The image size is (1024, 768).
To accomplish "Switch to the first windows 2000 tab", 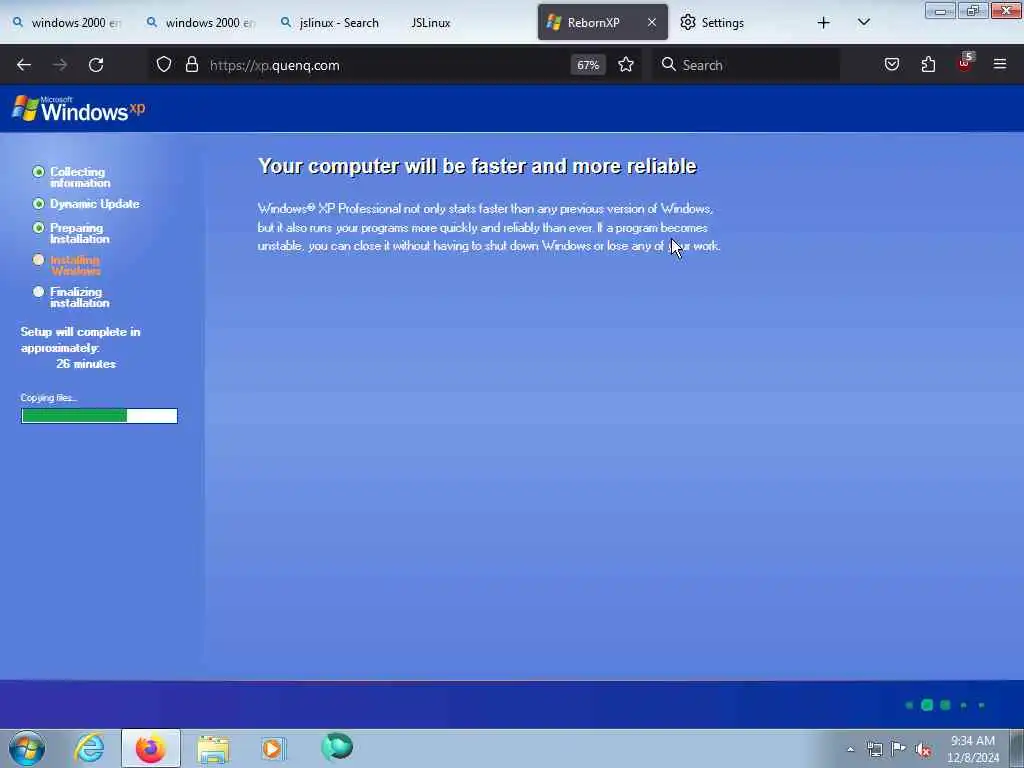I will pos(67,22).
